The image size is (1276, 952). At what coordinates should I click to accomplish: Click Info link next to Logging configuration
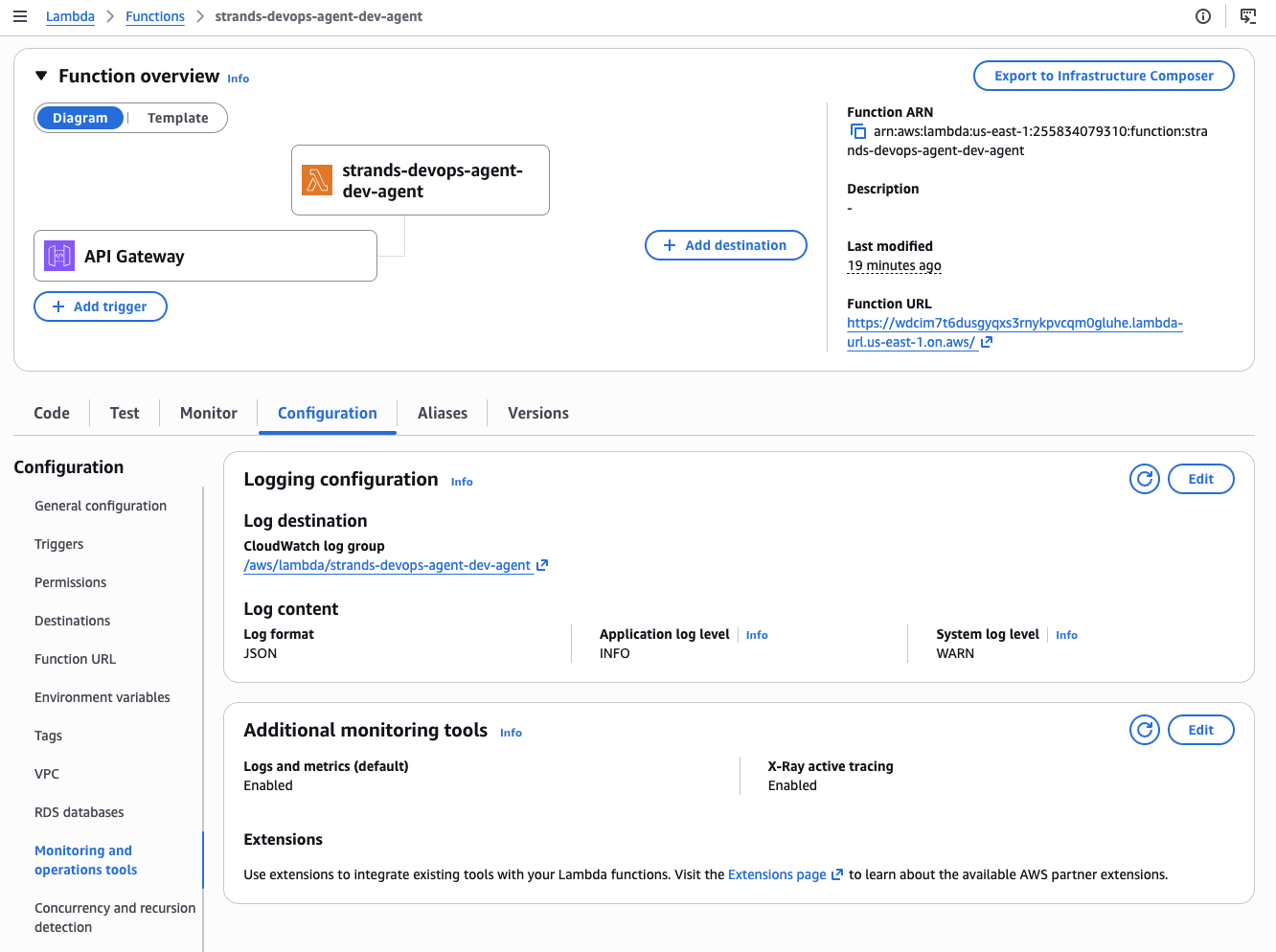(x=462, y=482)
